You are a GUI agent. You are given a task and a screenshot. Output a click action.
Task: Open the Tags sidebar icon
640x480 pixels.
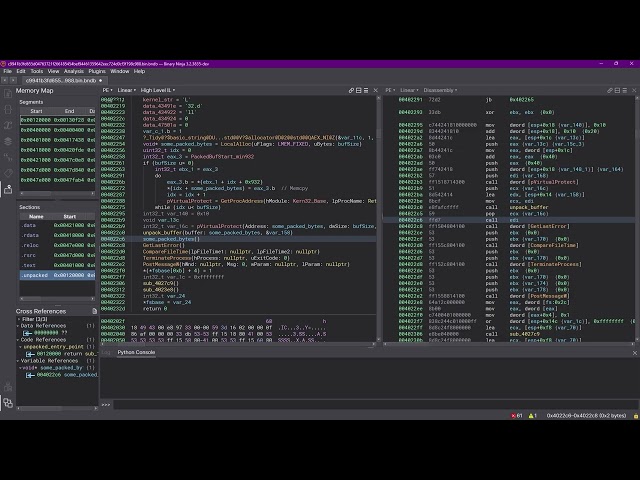point(8,173)
